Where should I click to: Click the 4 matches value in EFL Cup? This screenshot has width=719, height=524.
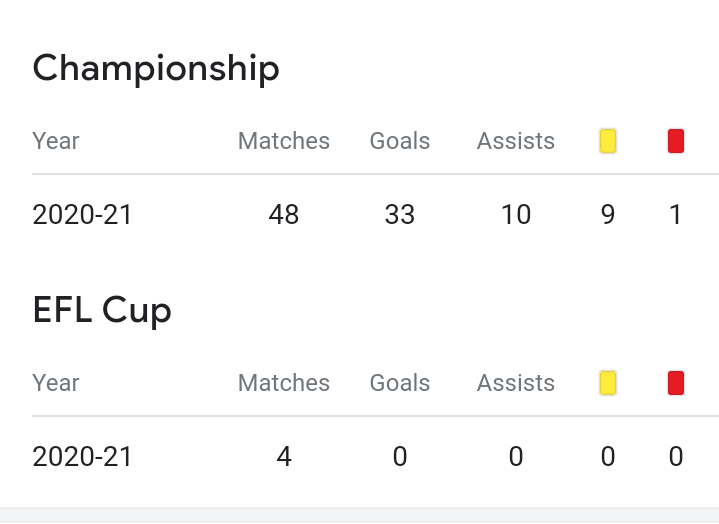(x=284, y=456)
